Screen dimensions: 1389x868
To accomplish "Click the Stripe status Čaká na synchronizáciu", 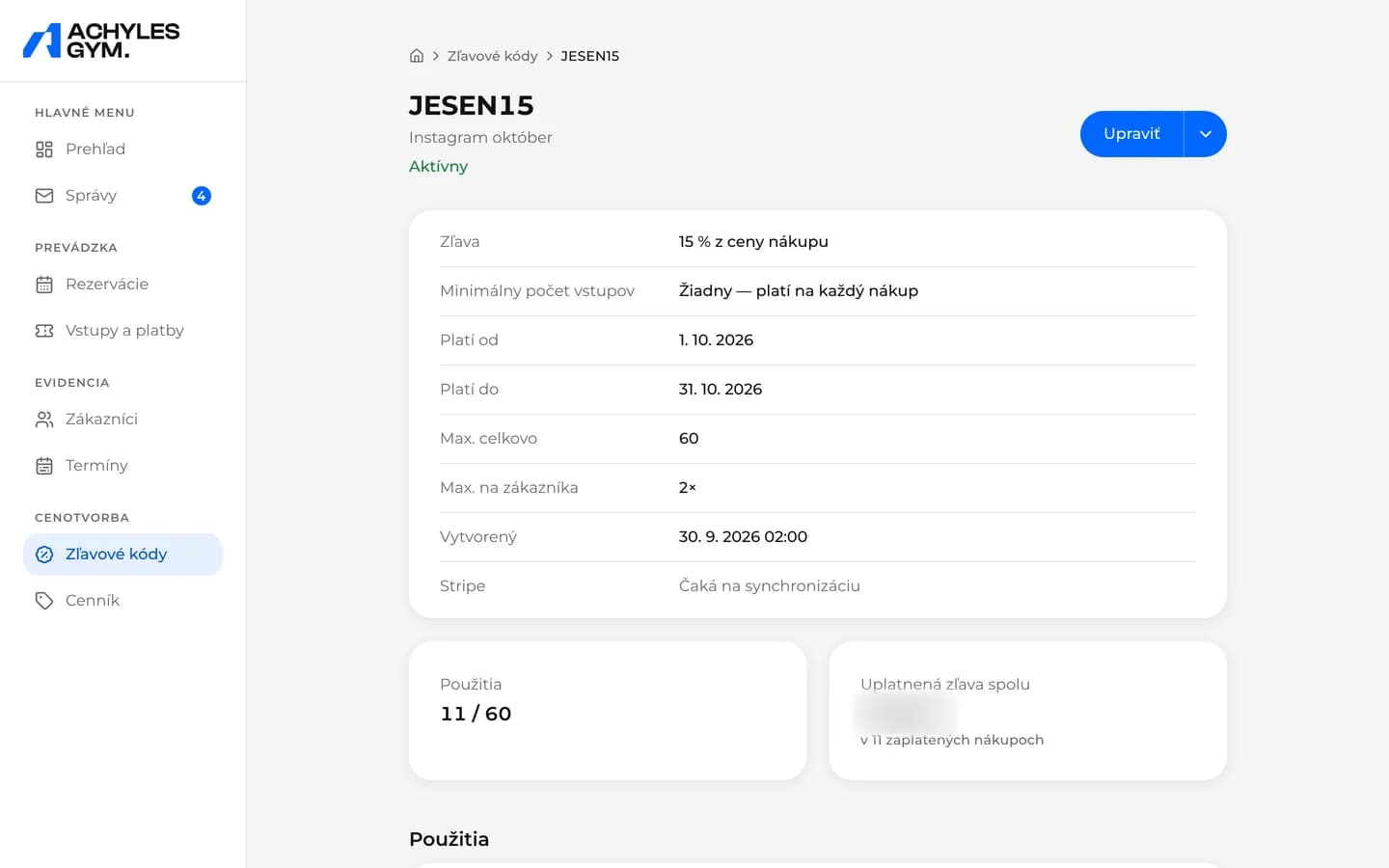I will click(x=770, y=586).
